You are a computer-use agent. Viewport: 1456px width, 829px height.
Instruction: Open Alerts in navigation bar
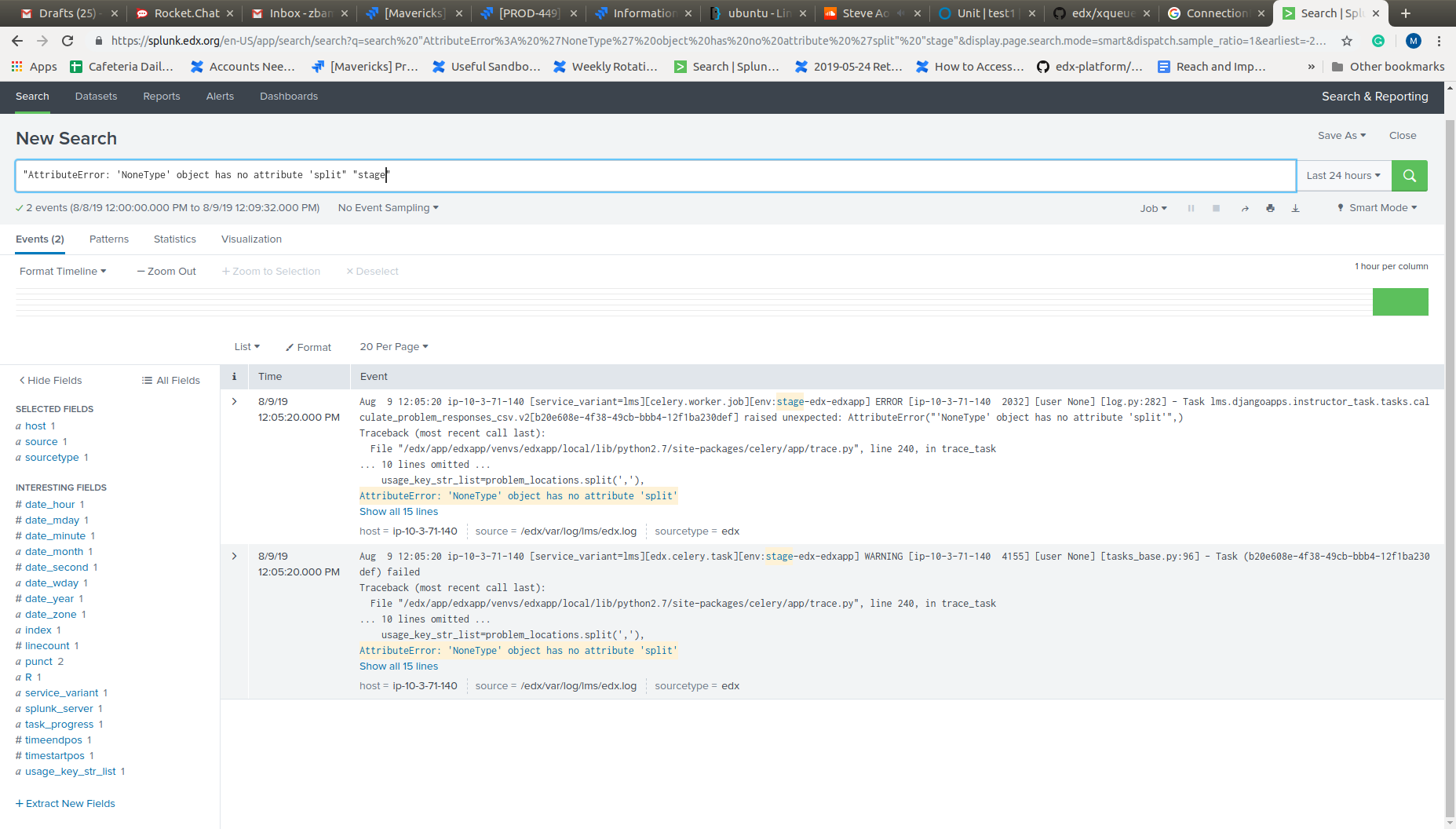point(220,97)
